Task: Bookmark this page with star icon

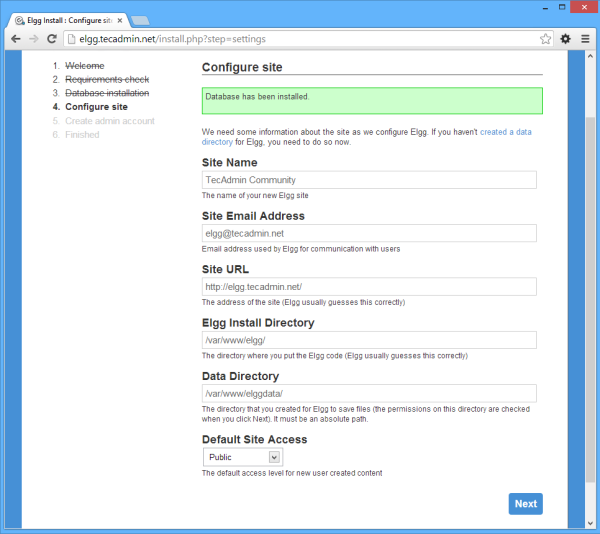Action: pyautogui.click(x=545, y=39)
